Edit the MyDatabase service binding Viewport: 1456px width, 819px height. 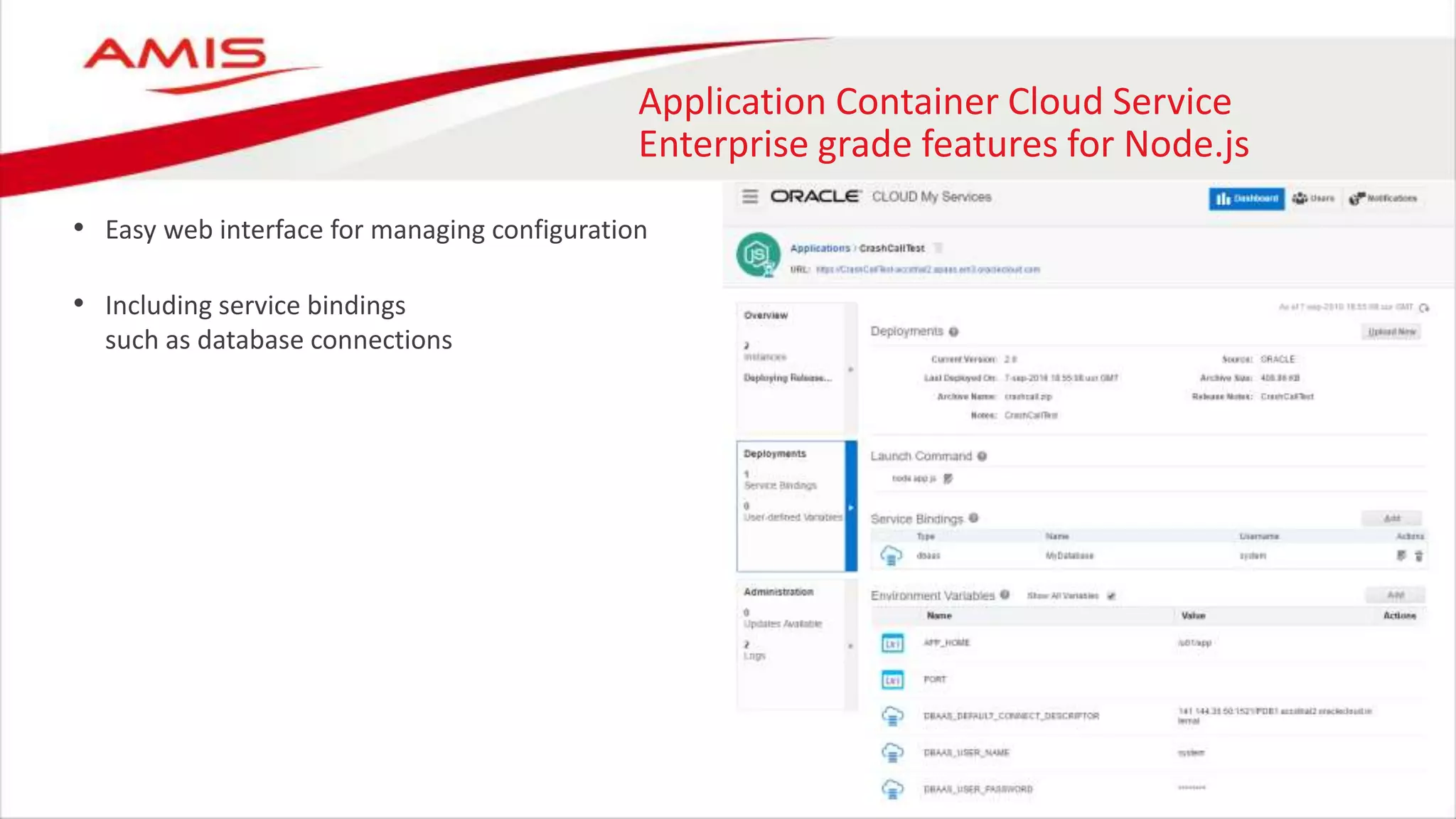[x=1401, y=556]
